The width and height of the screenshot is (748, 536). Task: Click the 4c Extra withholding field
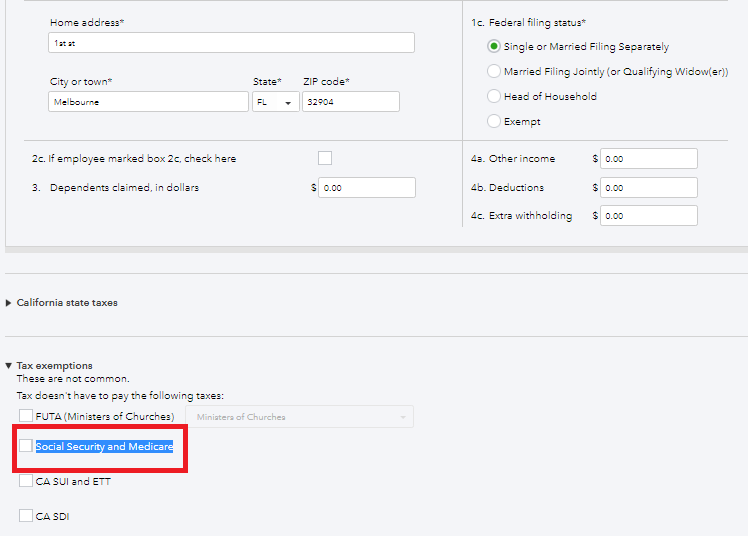point(649,216)
